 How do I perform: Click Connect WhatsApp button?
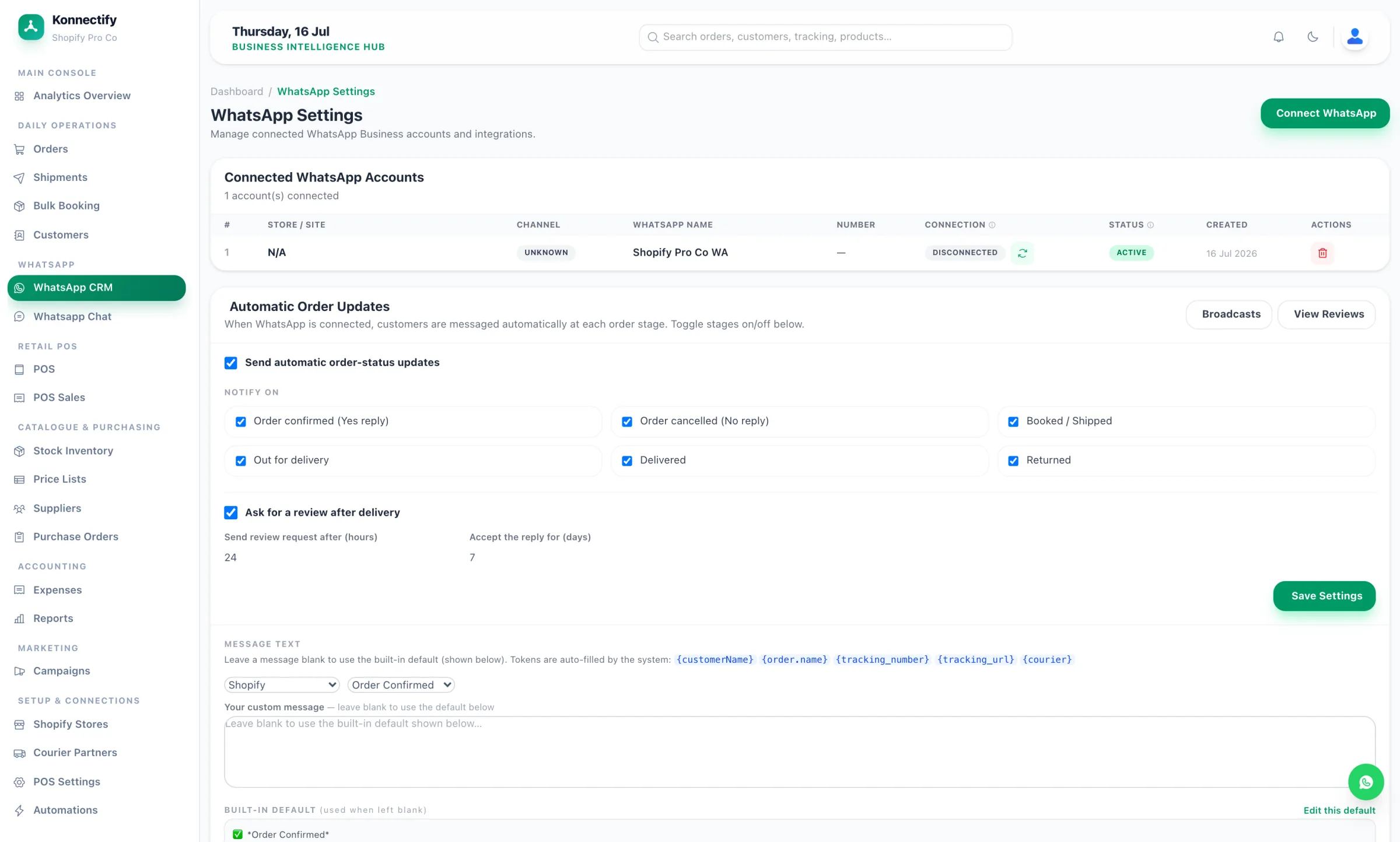click(1325, 113)
